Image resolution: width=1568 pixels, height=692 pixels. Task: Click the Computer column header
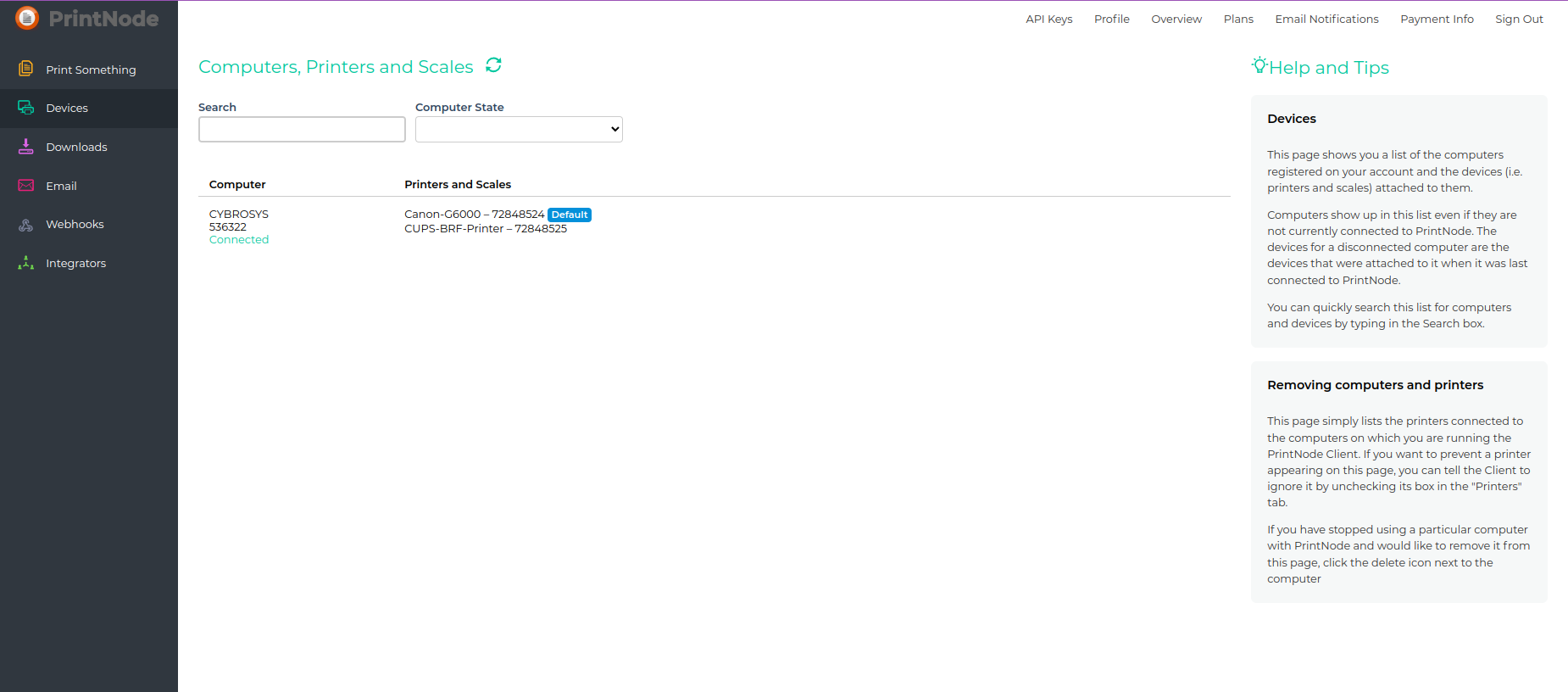tap(237, 185)
